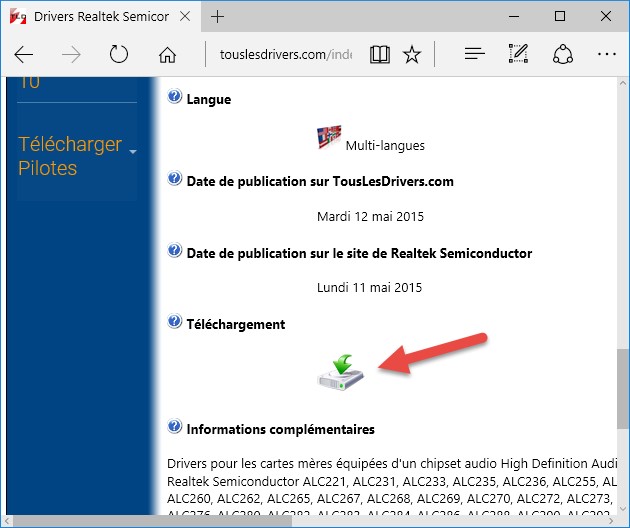The image size is (630, 528).
Task: Open the Share panel
Action: (562, 55)
